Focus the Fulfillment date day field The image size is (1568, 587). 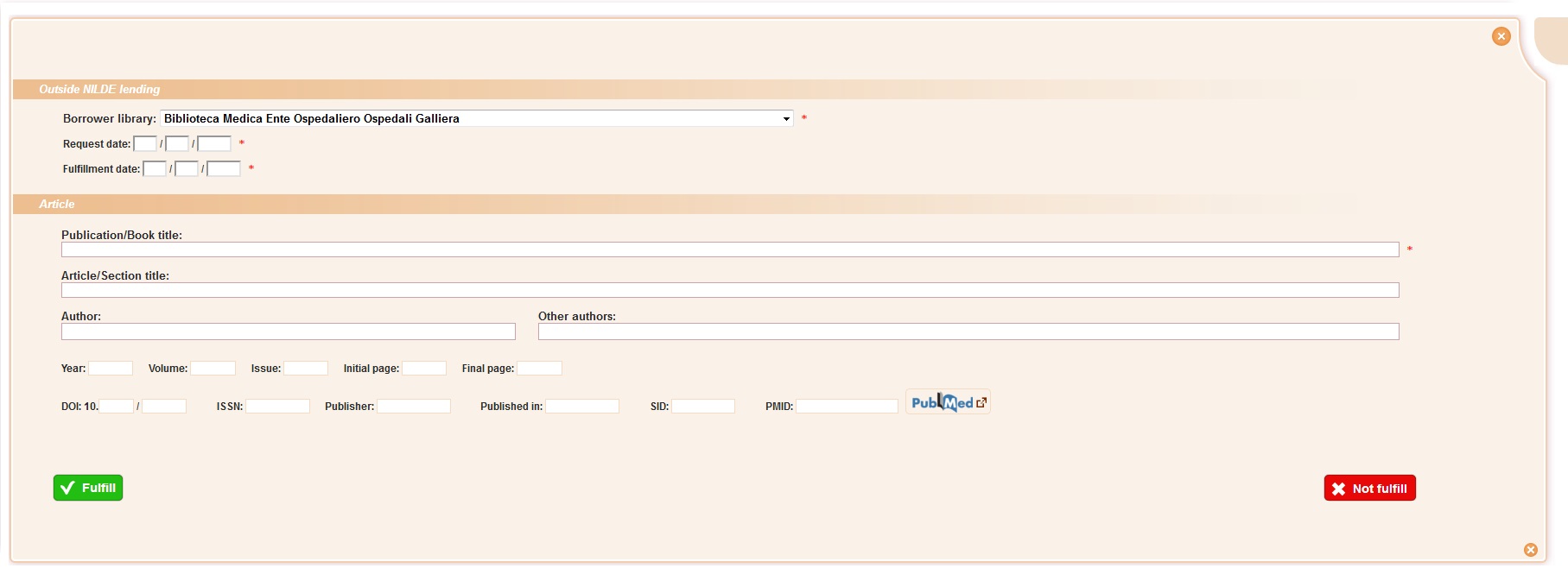155,169
